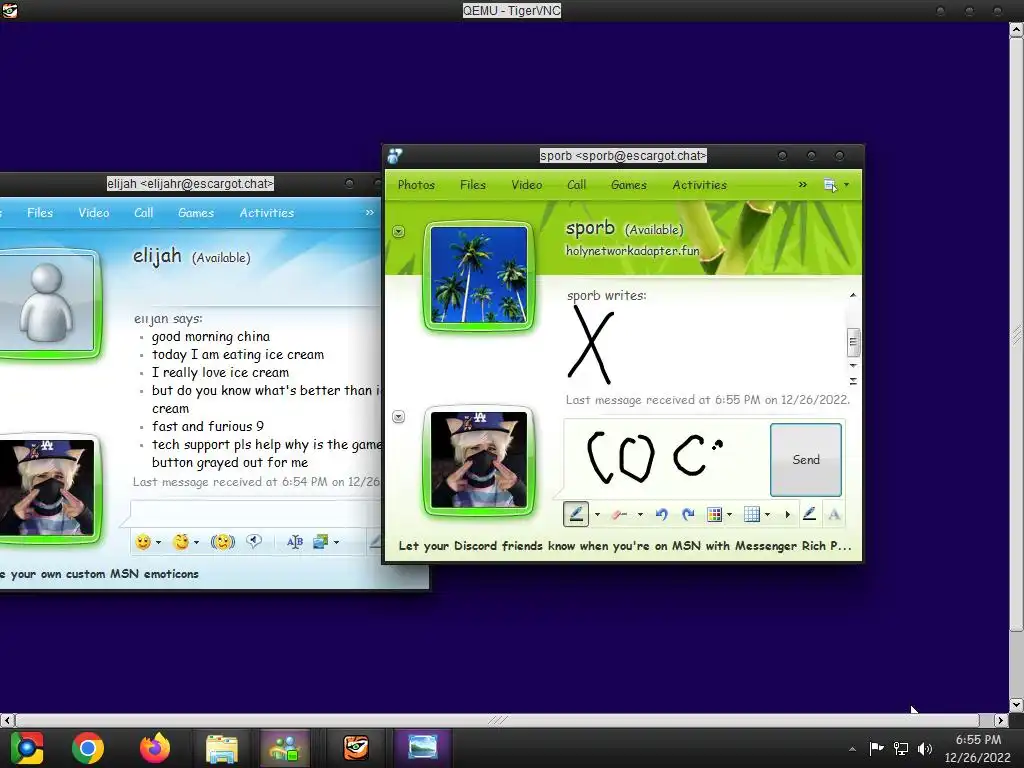Screen dimensions: 1024x768
Task: Click Video in sporb window
Action: click(x=526, y=185)
